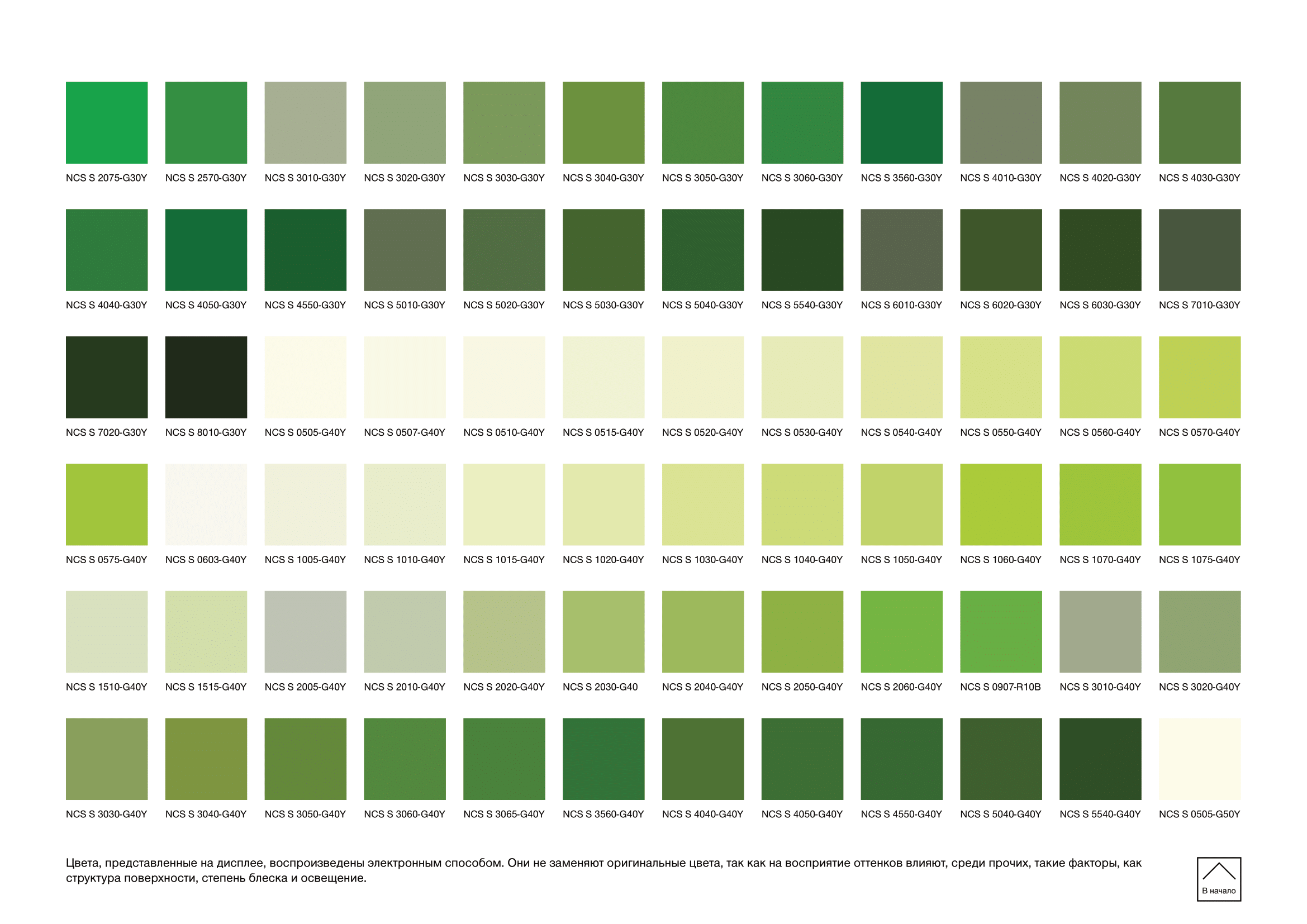This screenshot has height=924, width=1307.
Task: Pick the NCS S 0603-G40Y off-white swatch
Action: tap(206, 504)
